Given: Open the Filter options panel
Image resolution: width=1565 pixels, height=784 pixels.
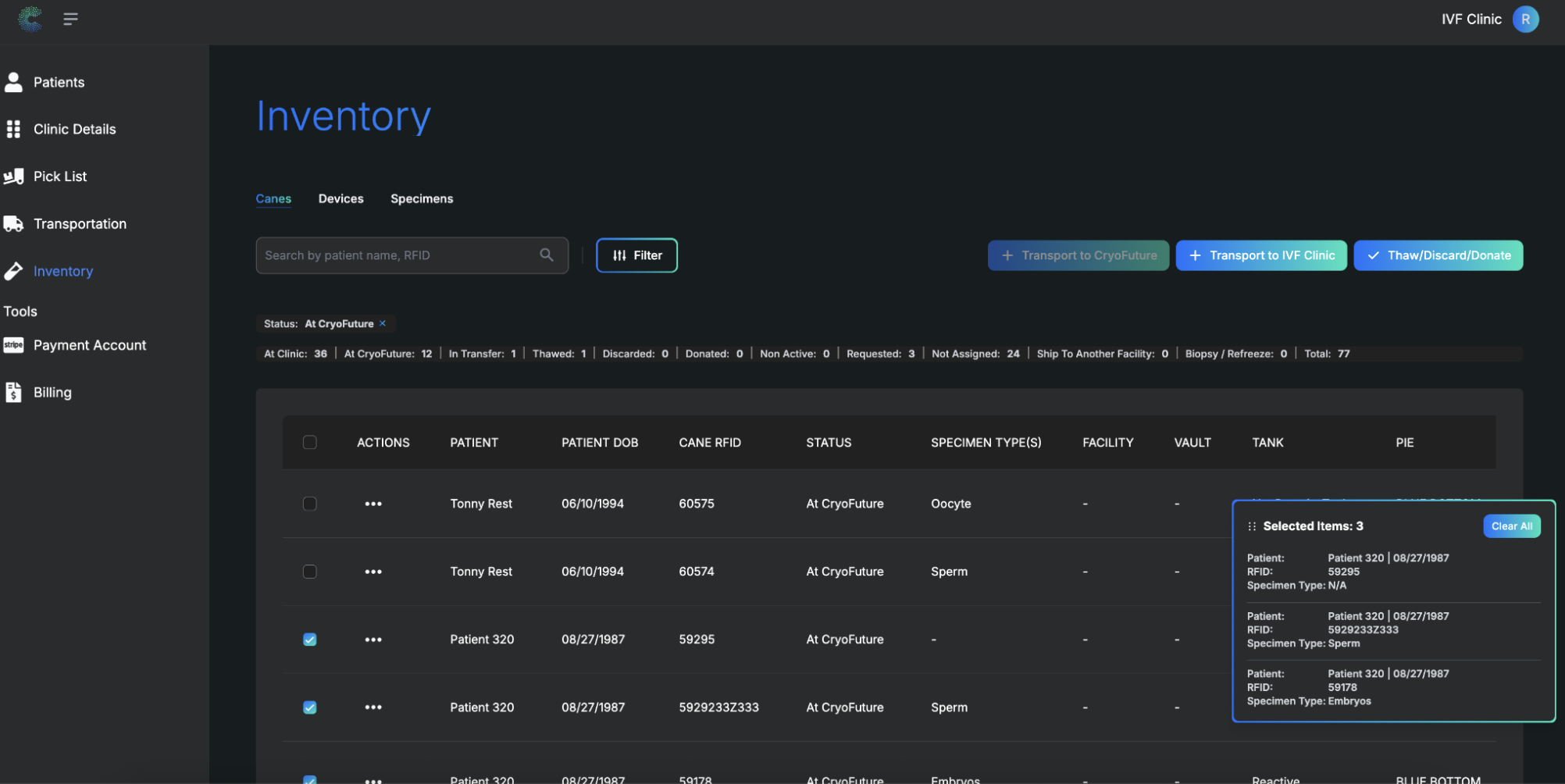Looking at the screenshot, I should pos(636,255).
